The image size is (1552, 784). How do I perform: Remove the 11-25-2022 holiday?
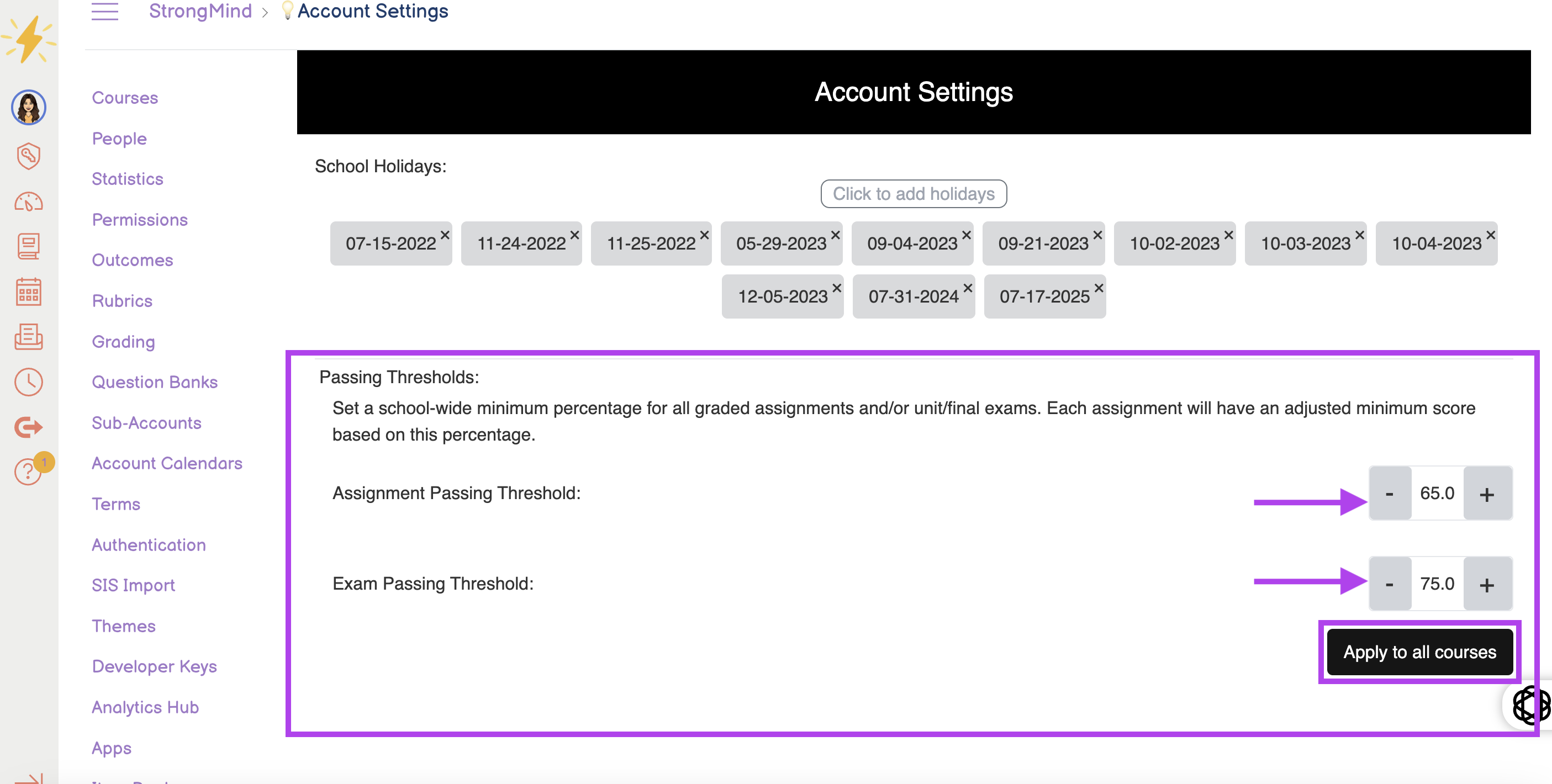(704, 235)
